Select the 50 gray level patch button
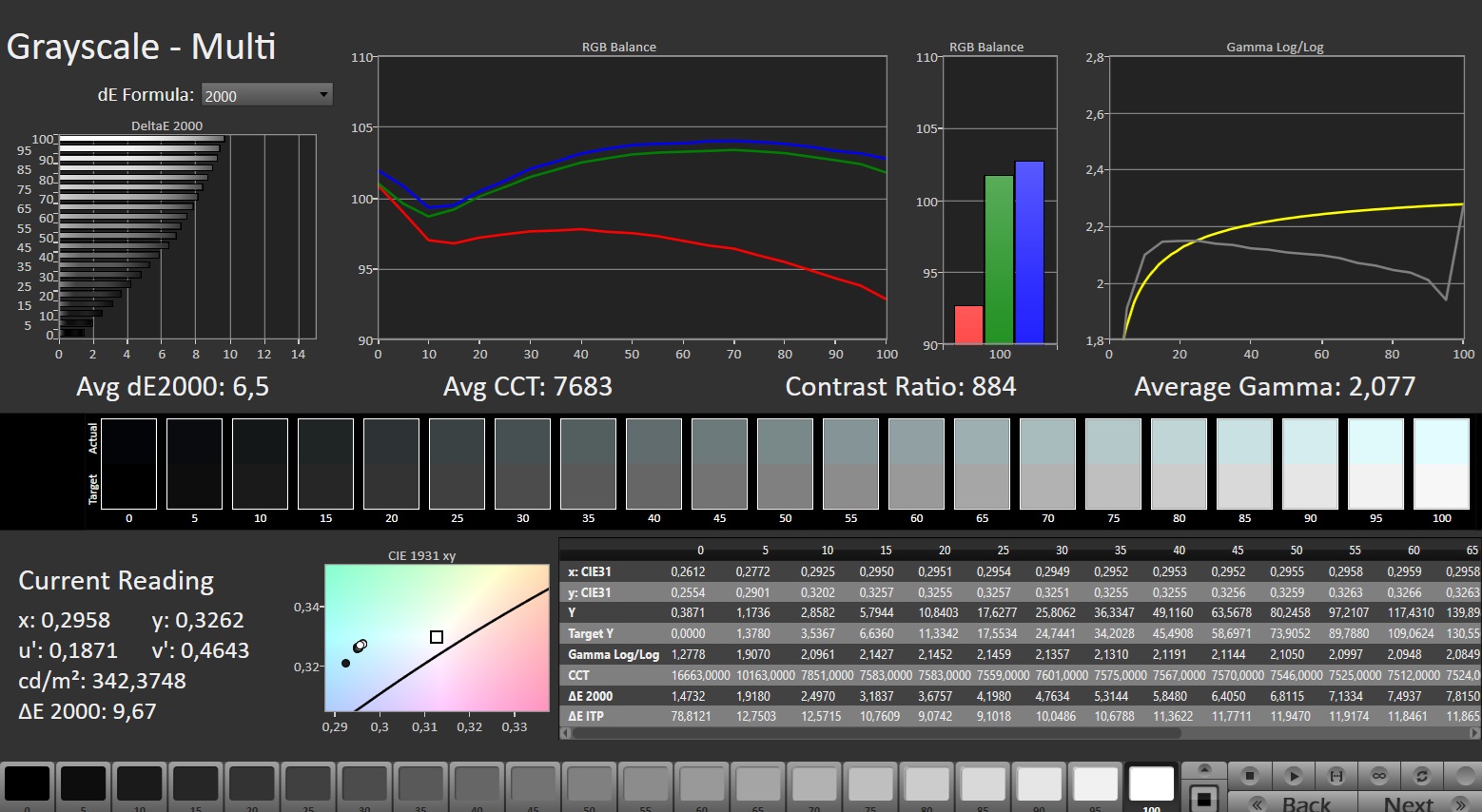This screenshot has height=812, width=1482. [x=589, y=787]
